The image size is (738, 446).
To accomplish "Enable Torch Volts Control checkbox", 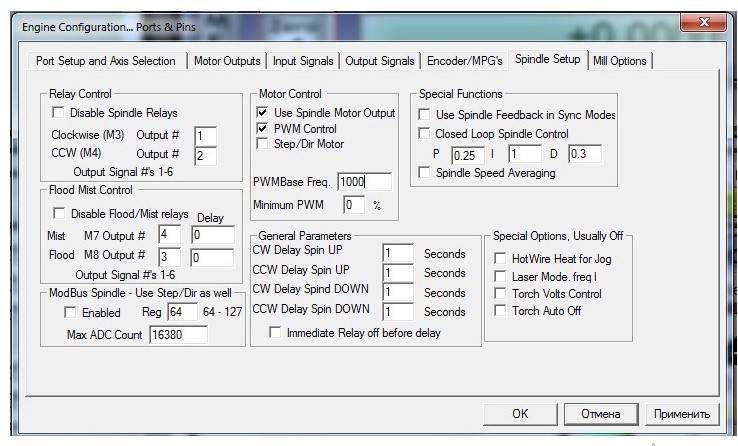I will pos(500,294).
